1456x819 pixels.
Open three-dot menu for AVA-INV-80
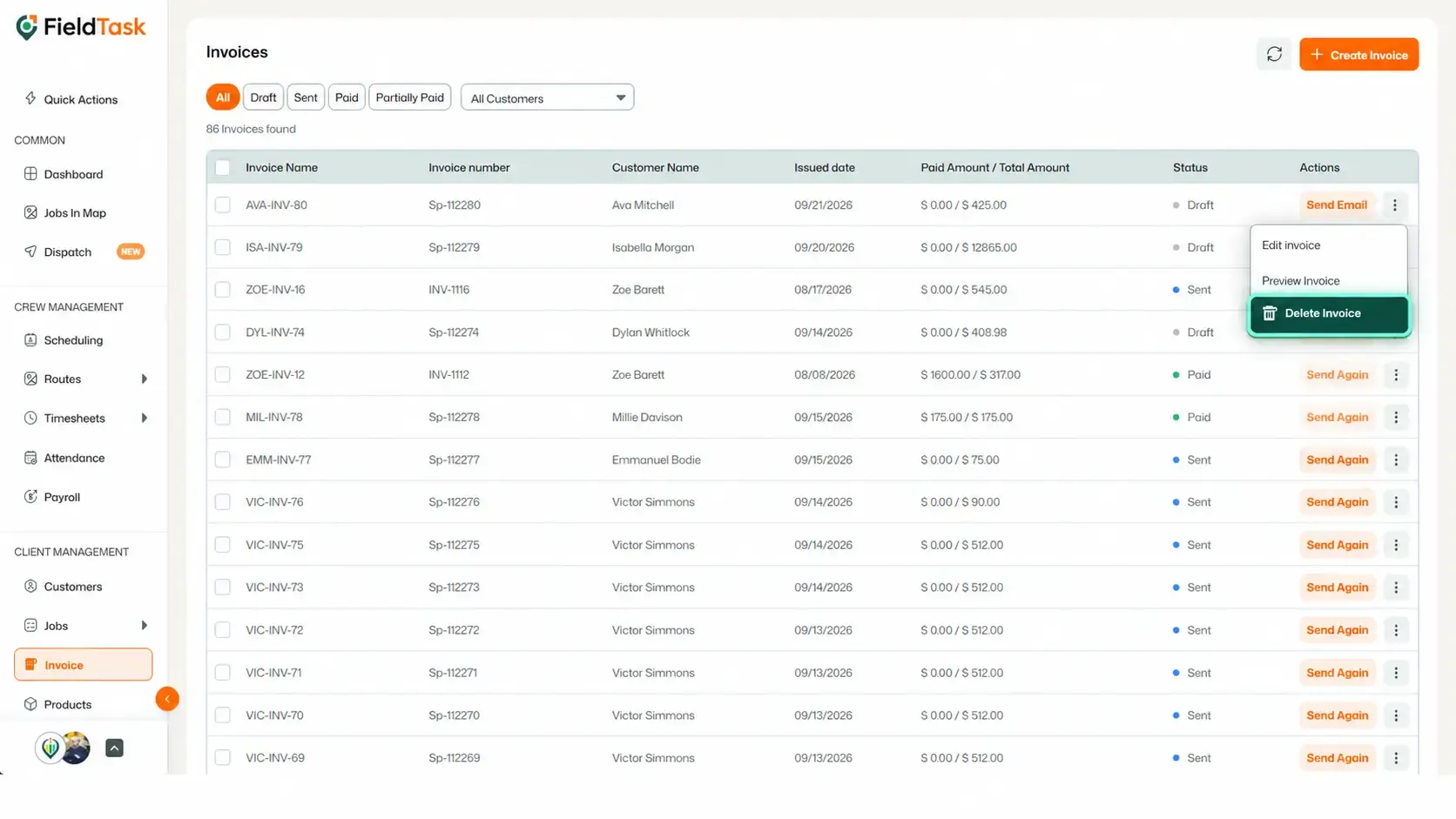(x=1394, y=205)
